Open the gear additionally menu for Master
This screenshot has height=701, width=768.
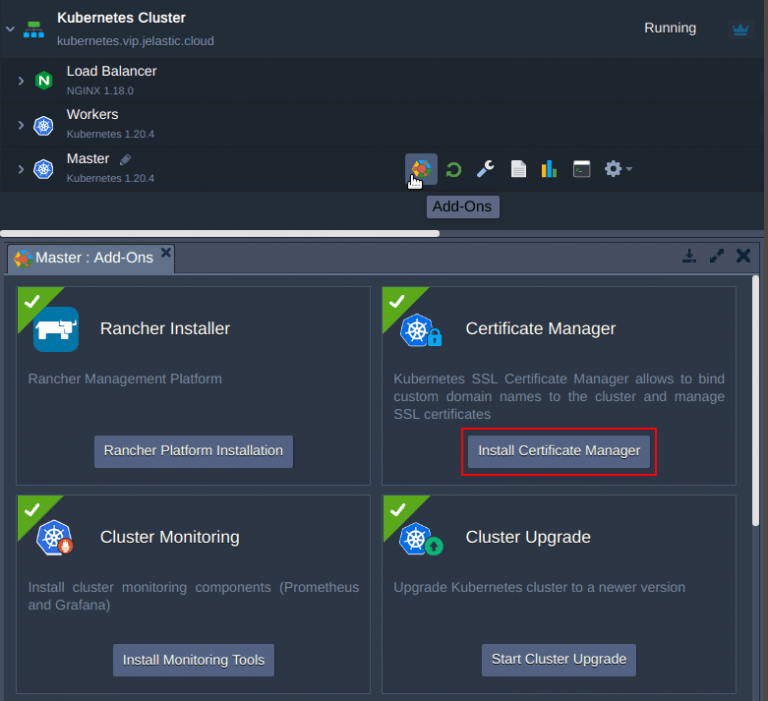click(618, 169)
